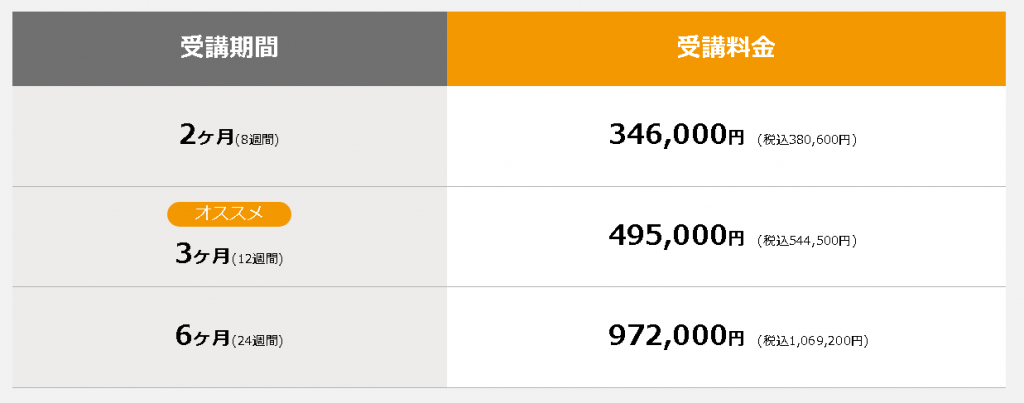Select the オススメ badge
1024x403 pixels.
tap(229, 214)
